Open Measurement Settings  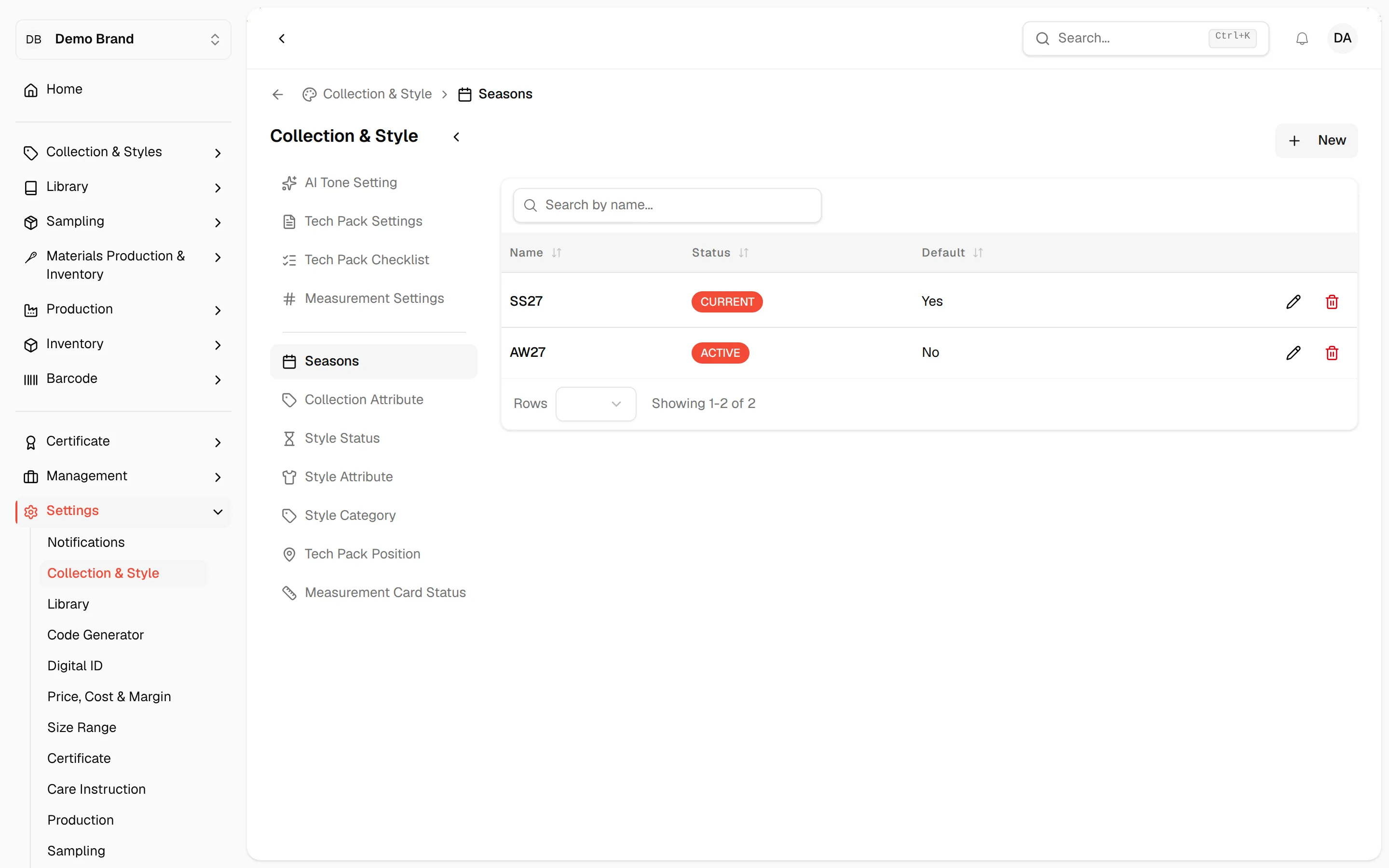point(374,298)
